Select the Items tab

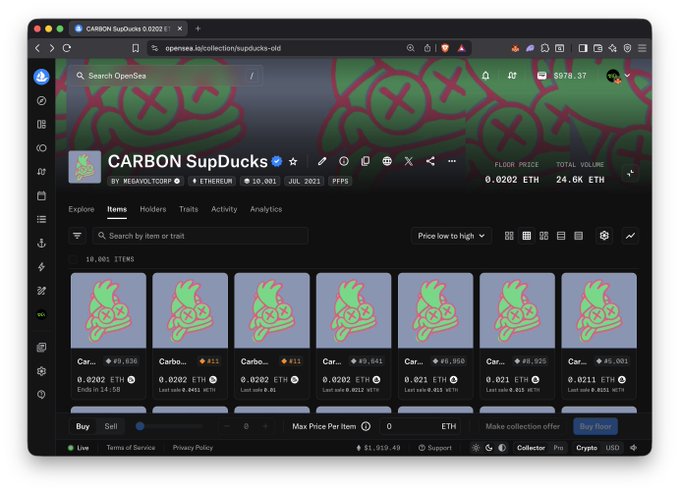pos(117,209)
